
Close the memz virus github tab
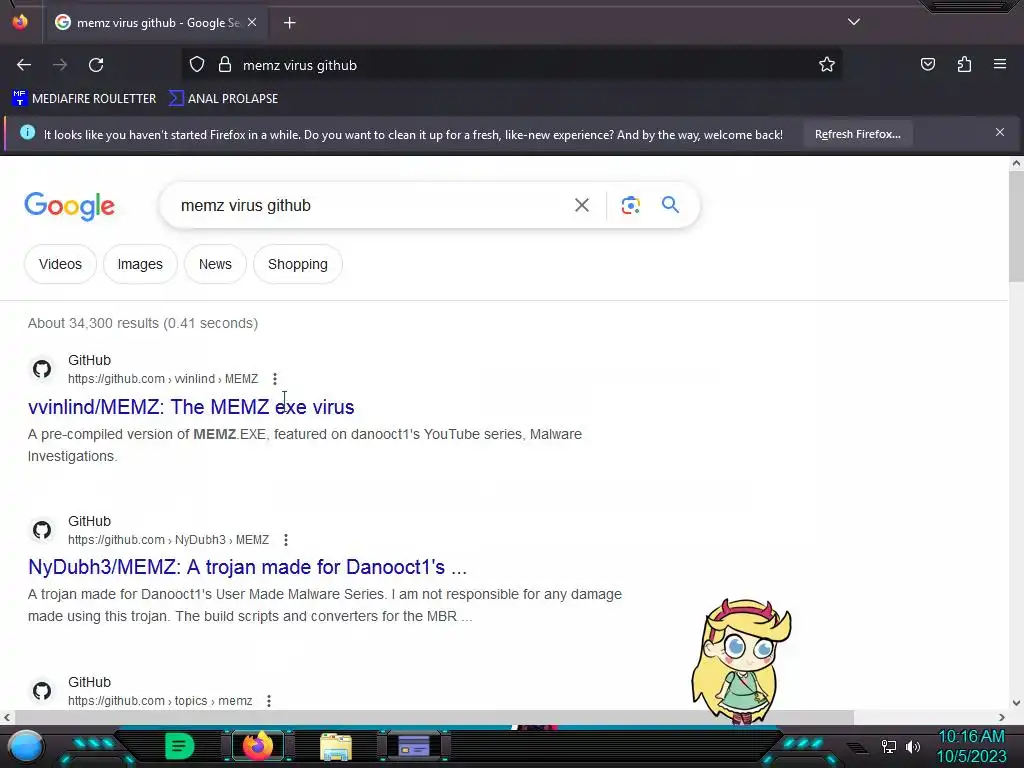(252, 23)
